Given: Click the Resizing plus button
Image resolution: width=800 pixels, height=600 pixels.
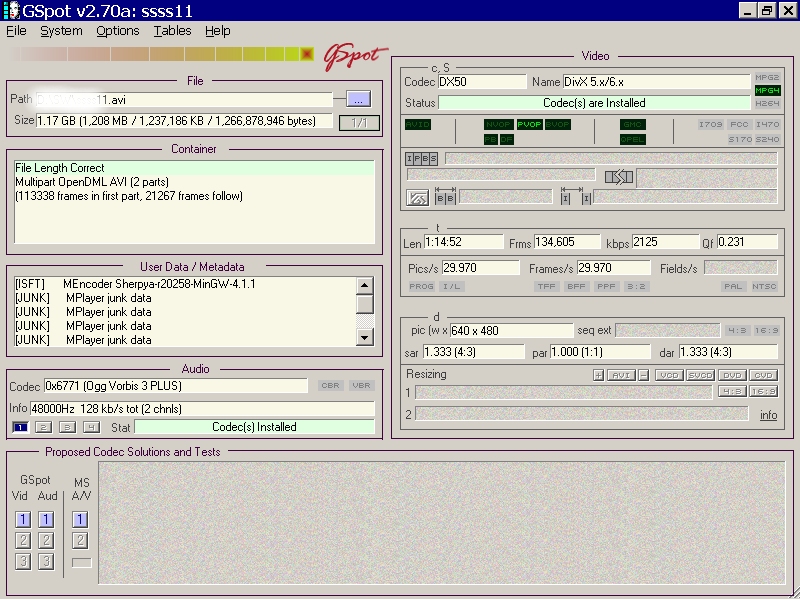Looking at the screenshot, I should [x=598, y=376].
